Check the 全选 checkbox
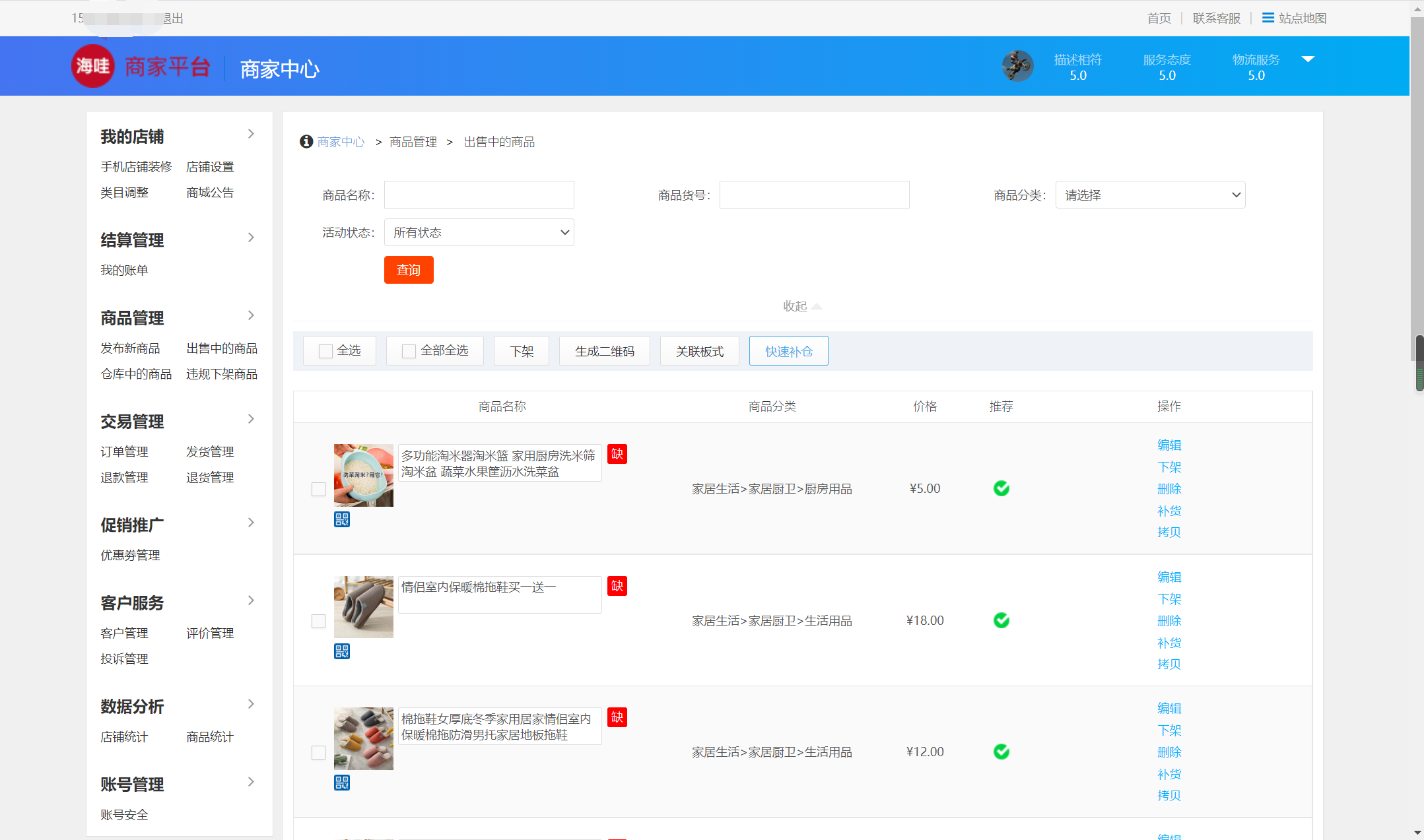This screenshot has height=840, width=1424. click(325, 351)
